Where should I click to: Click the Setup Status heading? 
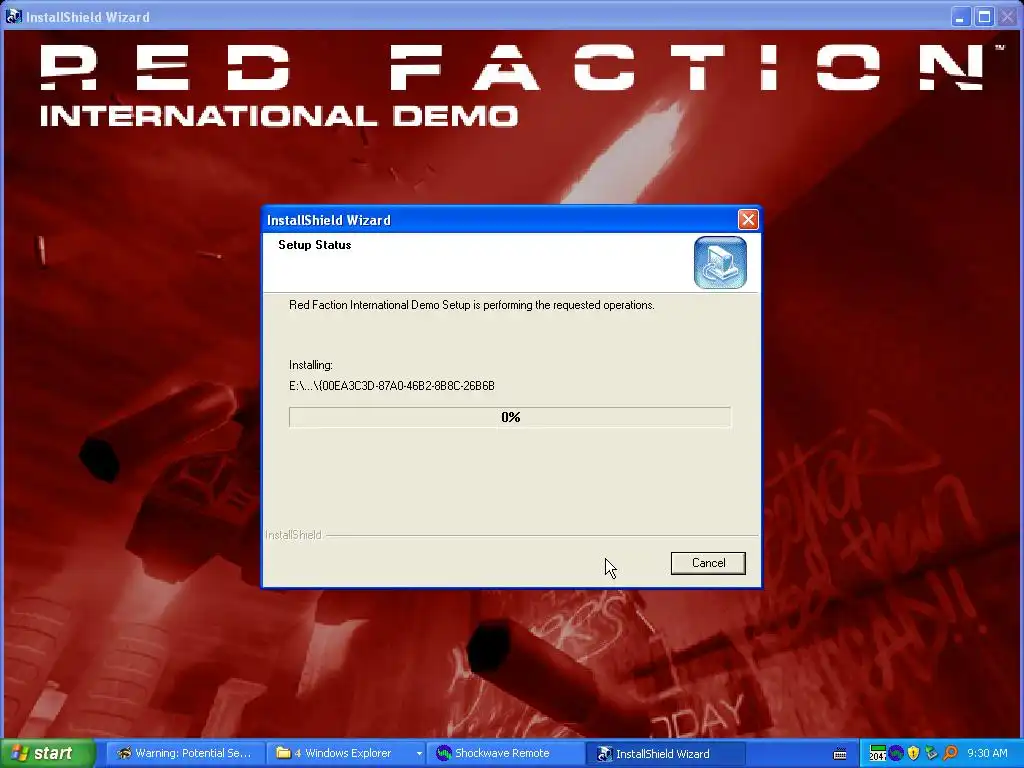(x=315, y=245)
